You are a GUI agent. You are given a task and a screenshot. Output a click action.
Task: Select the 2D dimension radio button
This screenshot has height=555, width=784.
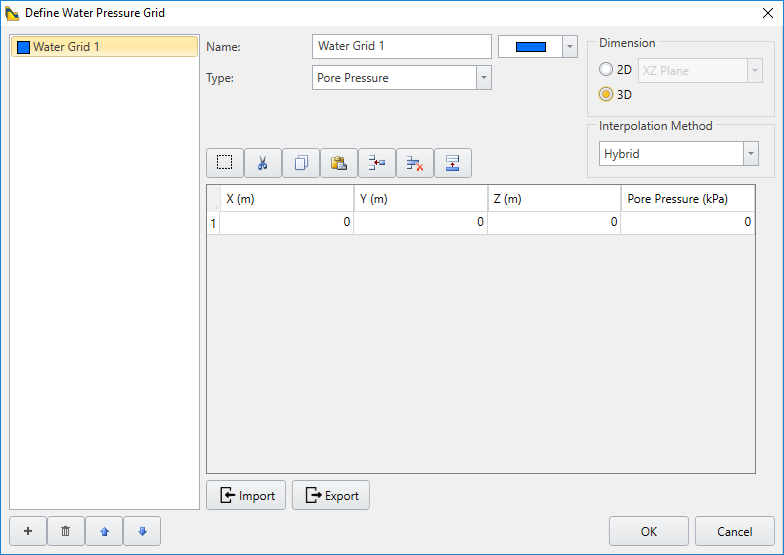(606, 70)
